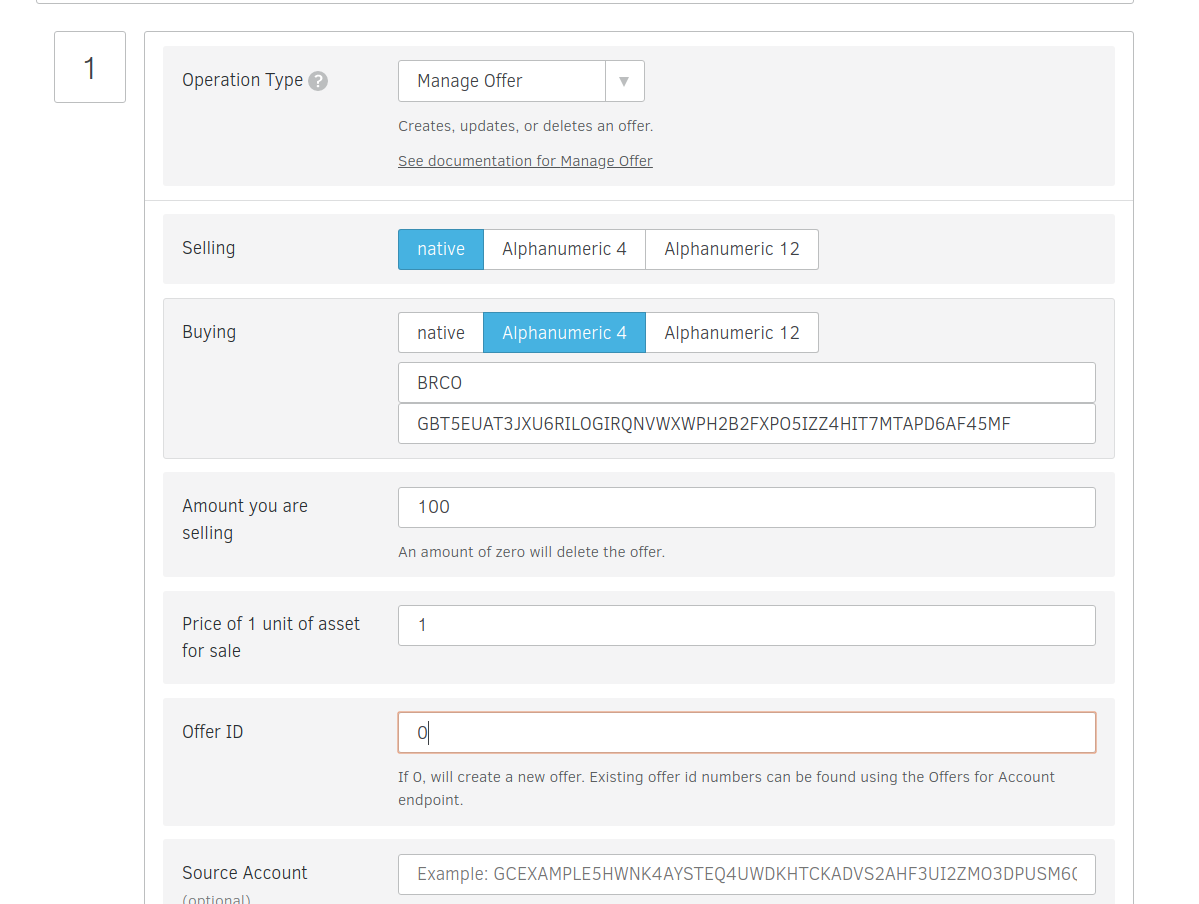Click the Operation Type label text

click(242, 80)
